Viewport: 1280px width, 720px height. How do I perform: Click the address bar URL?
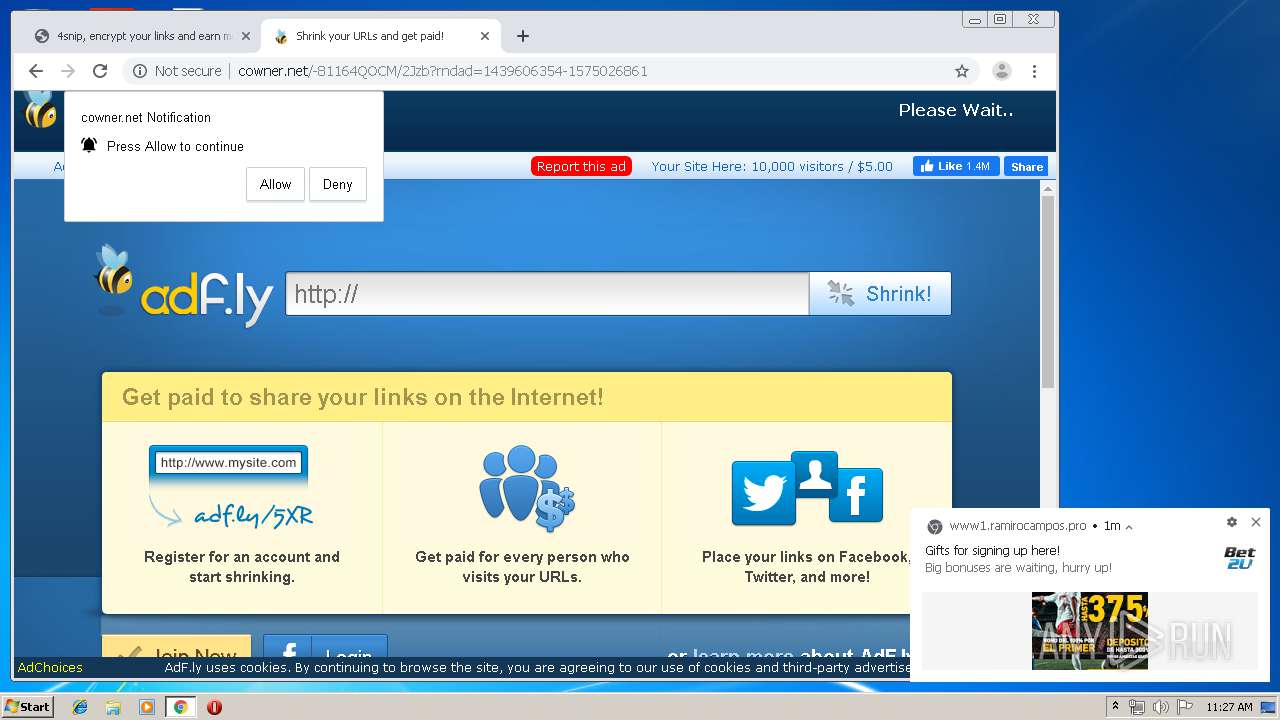click(443, 71)
